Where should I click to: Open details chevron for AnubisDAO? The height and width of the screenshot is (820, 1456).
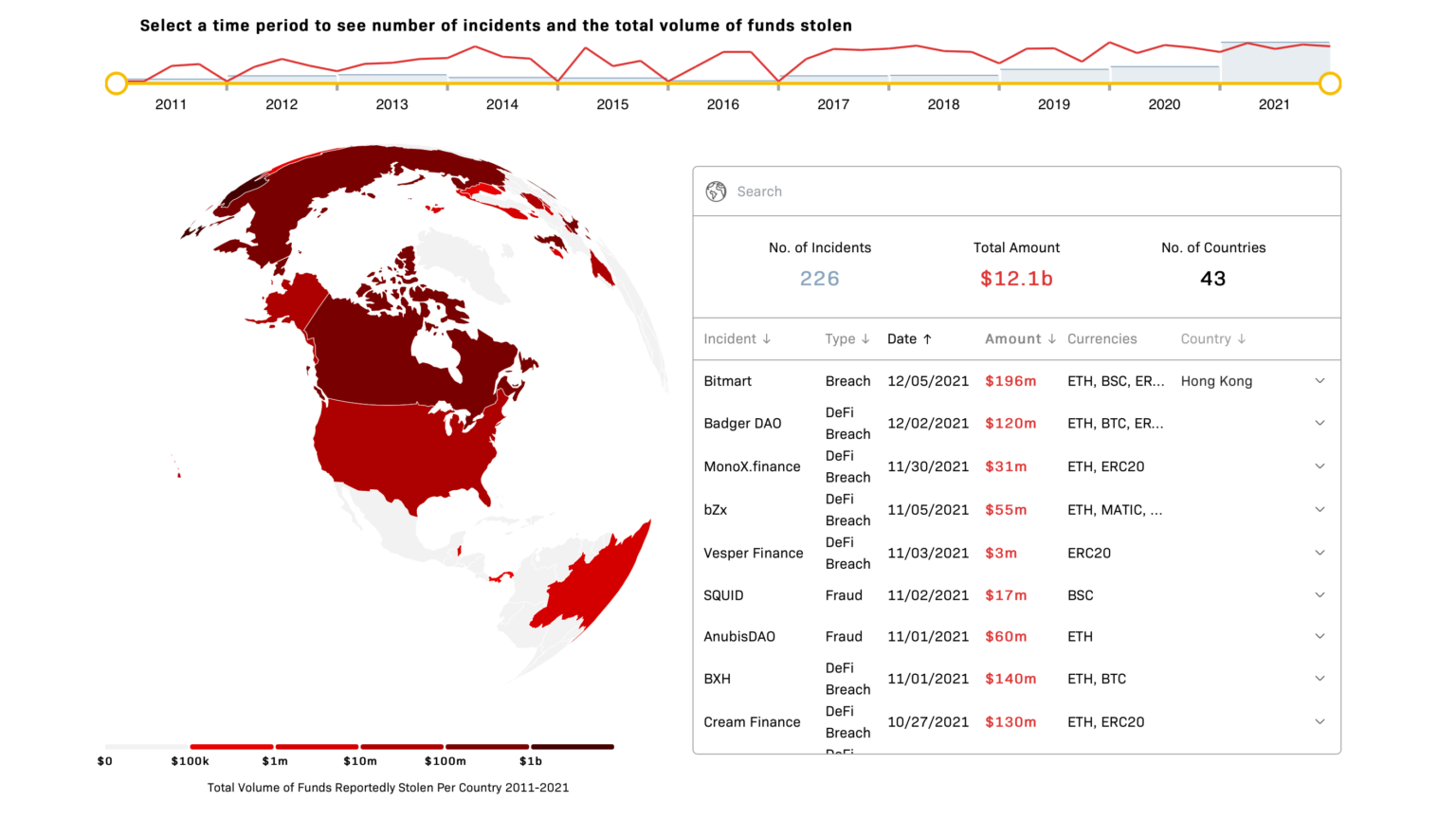click(1319, 637)
